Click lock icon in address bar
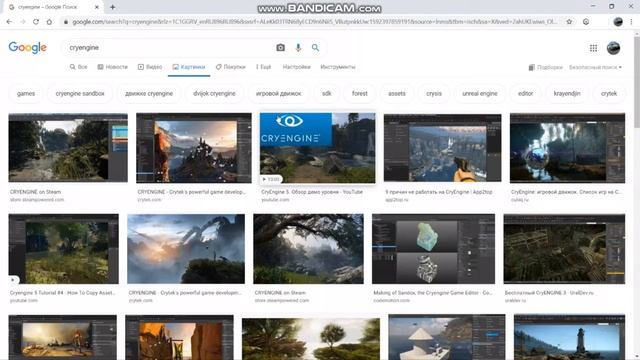The width and height of the screenshot is (640, 360). coord(66,22)
